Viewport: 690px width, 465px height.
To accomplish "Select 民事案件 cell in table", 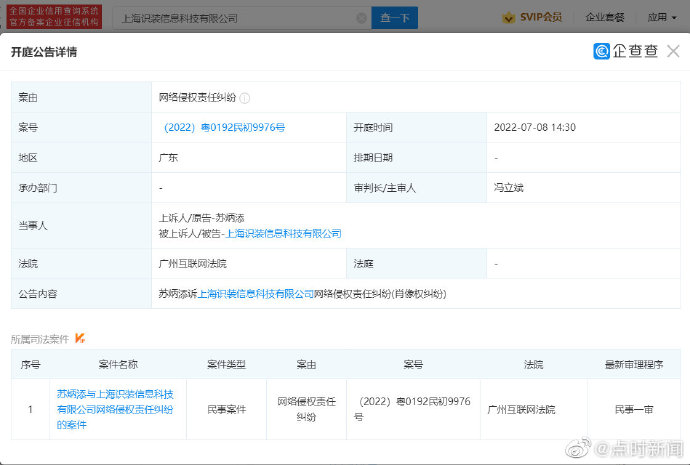I will [x=226, y=410].
